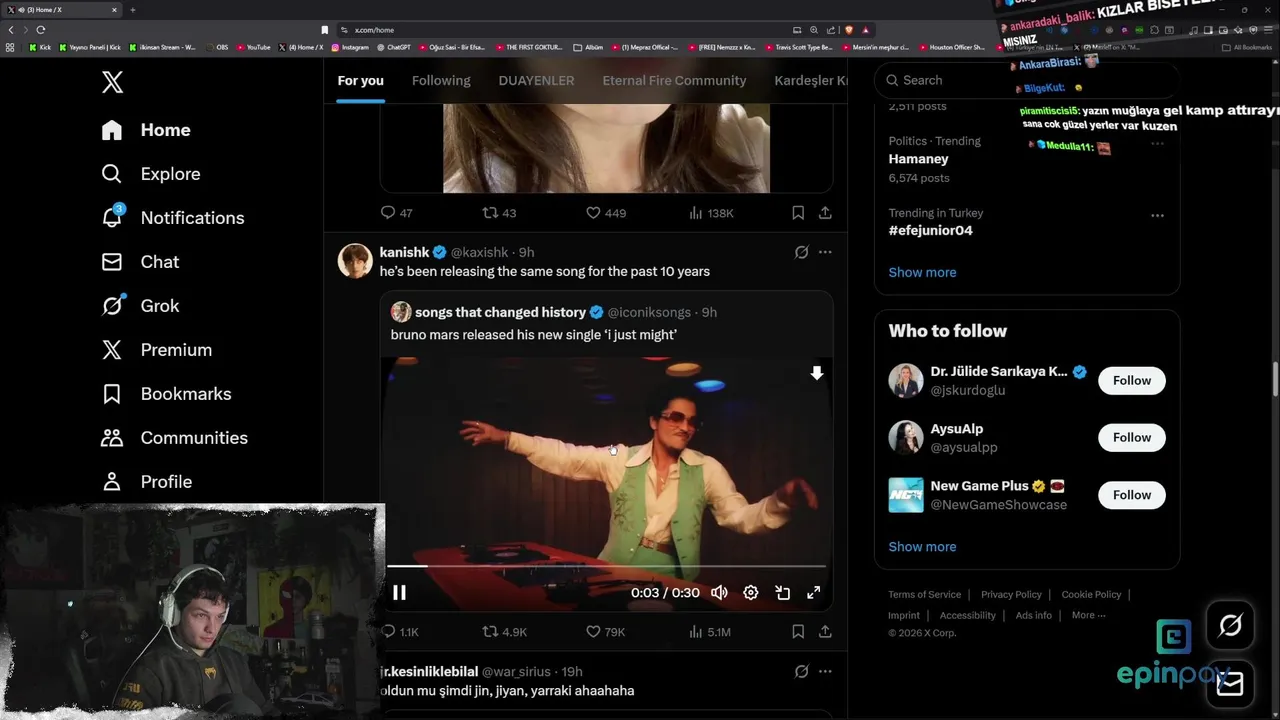Reload the page in the browser
1280x720 pixels.
[x=40, y=30]
